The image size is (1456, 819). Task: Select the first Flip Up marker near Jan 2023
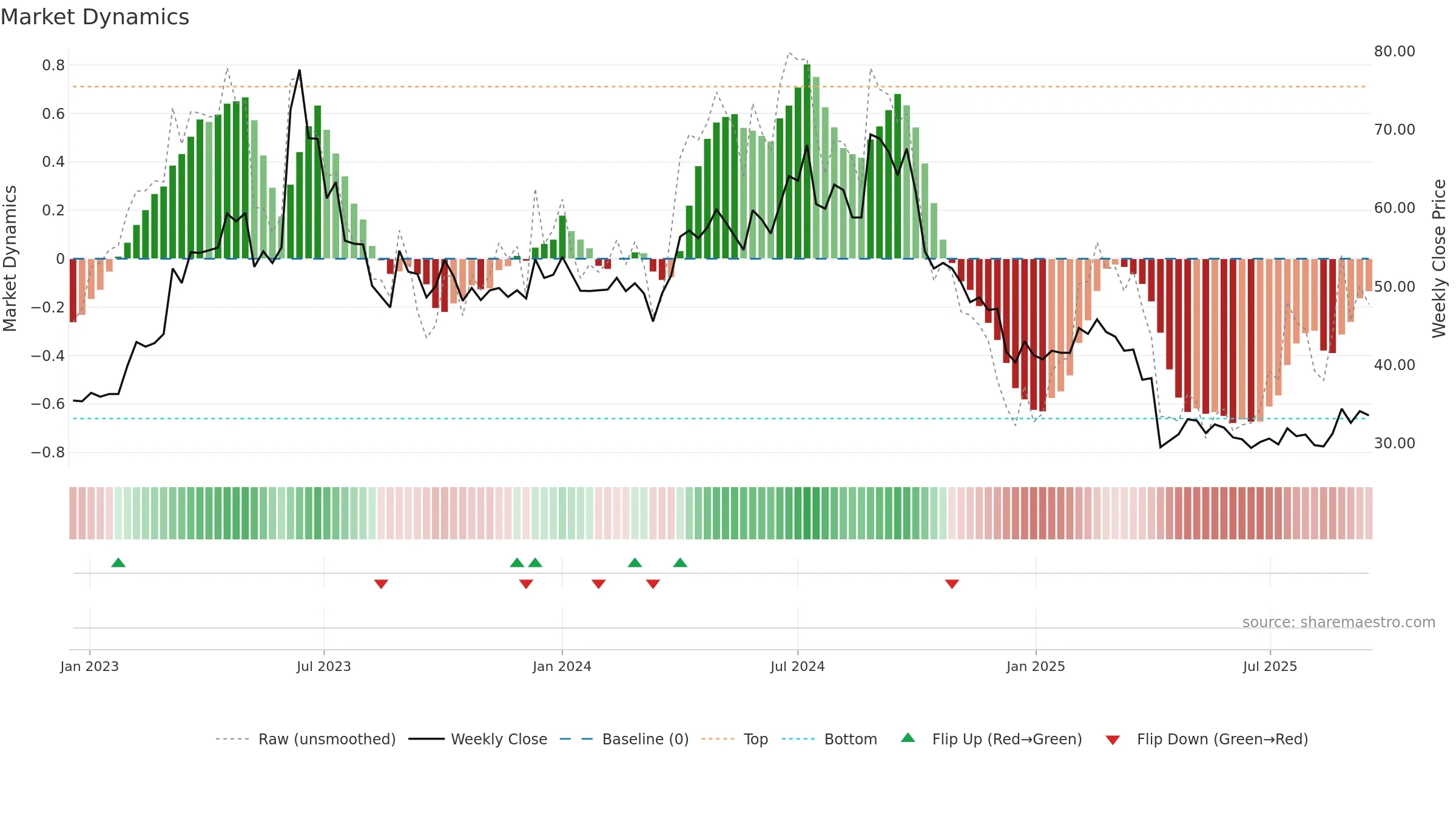pyautogui.click(x=118, y=562)
